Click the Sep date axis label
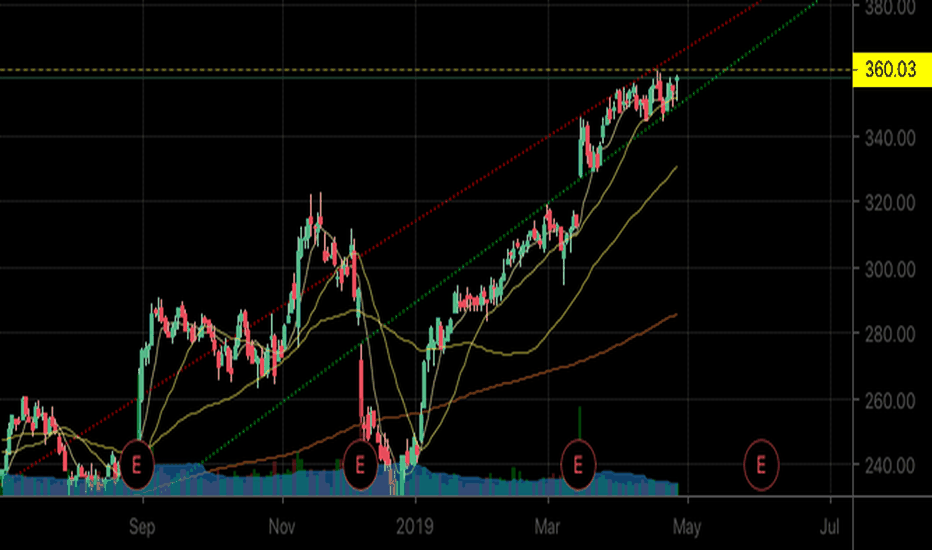The width and height of the screenshot is (932, 550). tap(142, 527)
